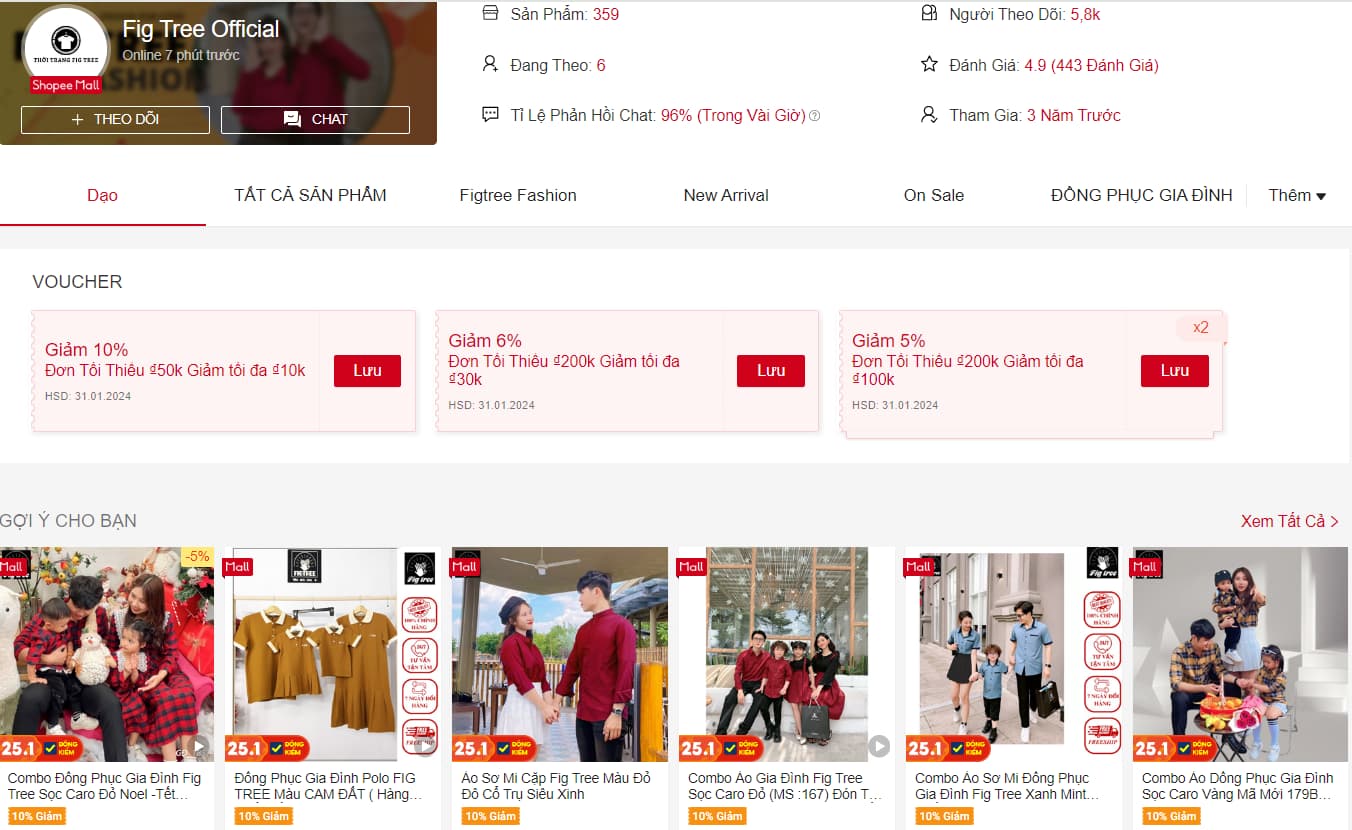Open the Áo Sơ Mi Cặp Màu Đỏ thumbnail

point(559,654)
